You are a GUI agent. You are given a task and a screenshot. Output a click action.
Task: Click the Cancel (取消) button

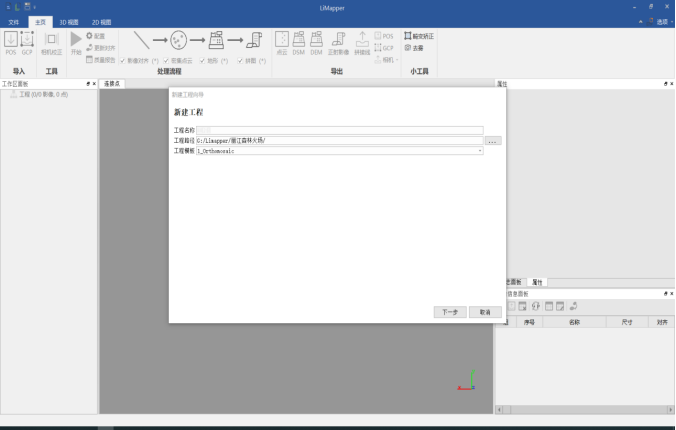pyautogui.click(x=485, y=312)
